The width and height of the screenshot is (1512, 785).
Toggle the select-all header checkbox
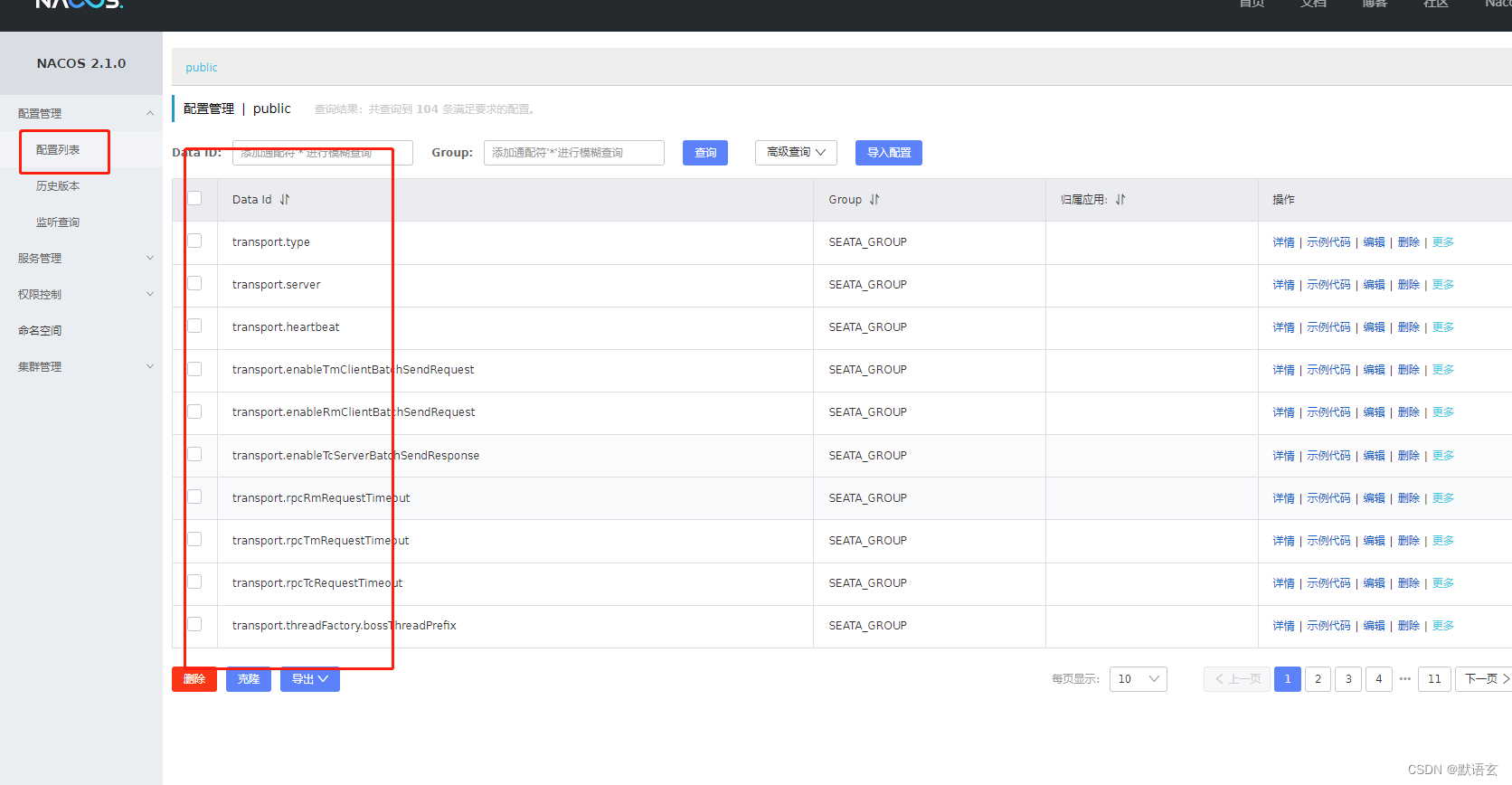point(194,198)
